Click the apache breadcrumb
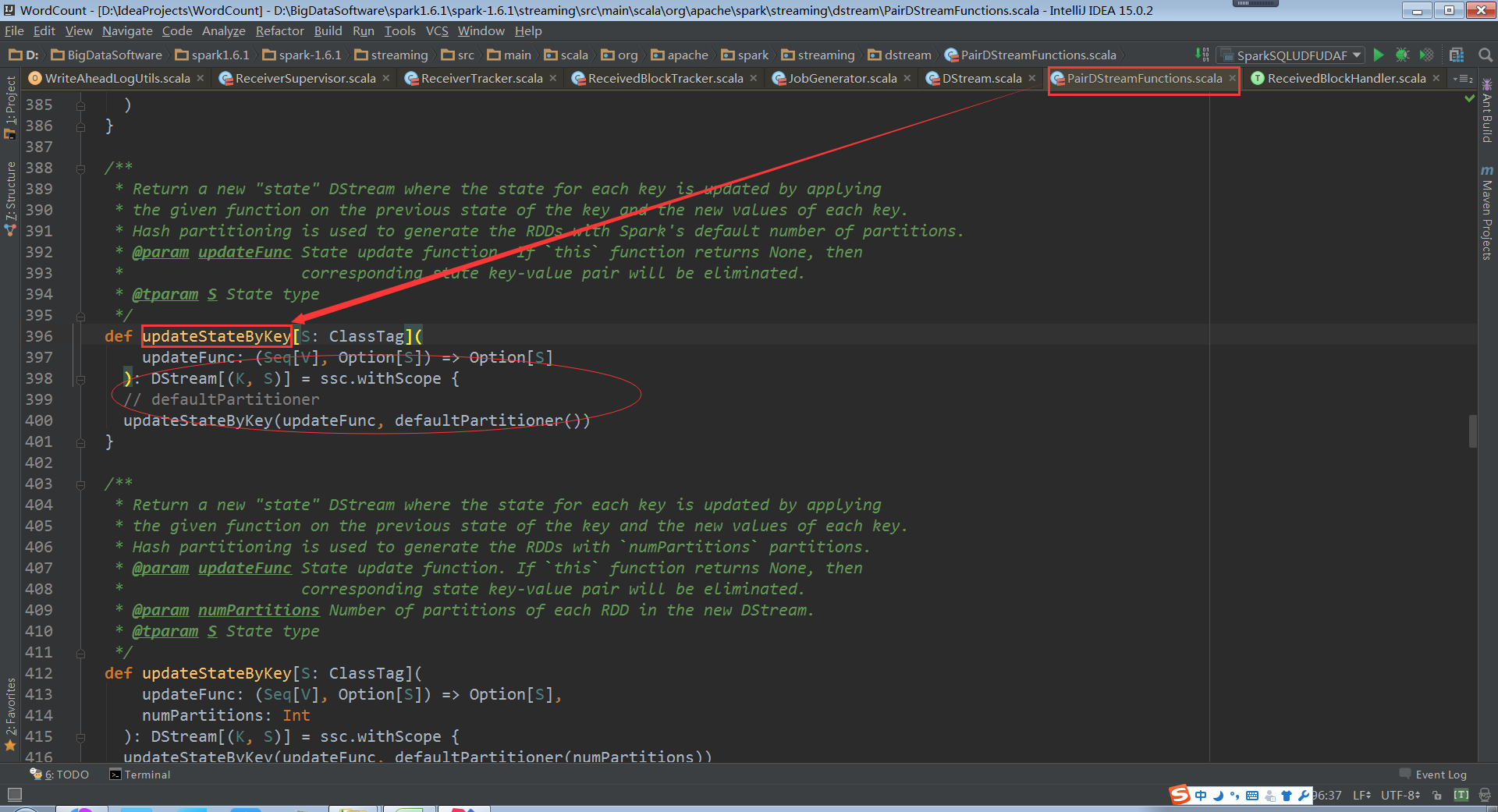The width and height of the screenshot is (1498, 812). 680,55
